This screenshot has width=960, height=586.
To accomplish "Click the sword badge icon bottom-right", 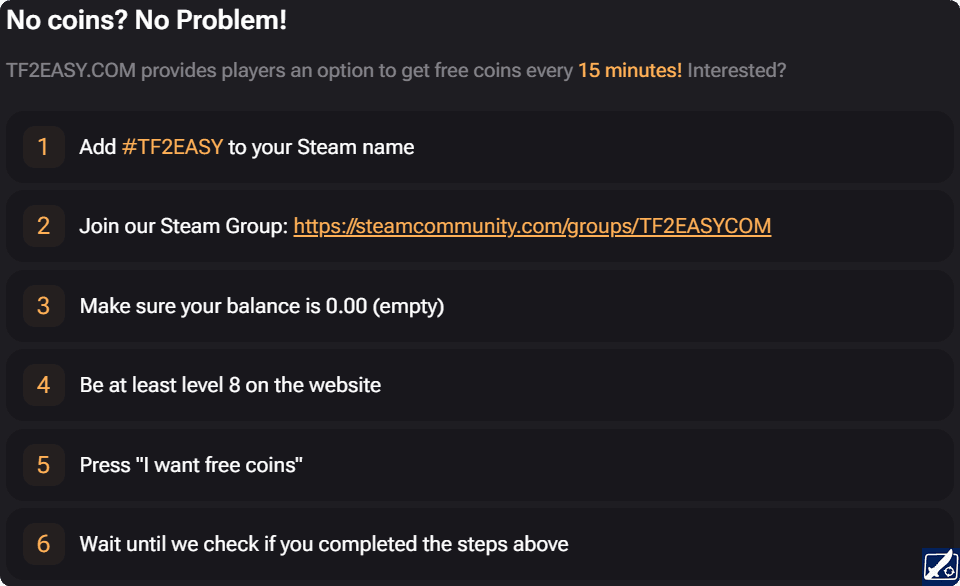I will (x=938, y=565).
